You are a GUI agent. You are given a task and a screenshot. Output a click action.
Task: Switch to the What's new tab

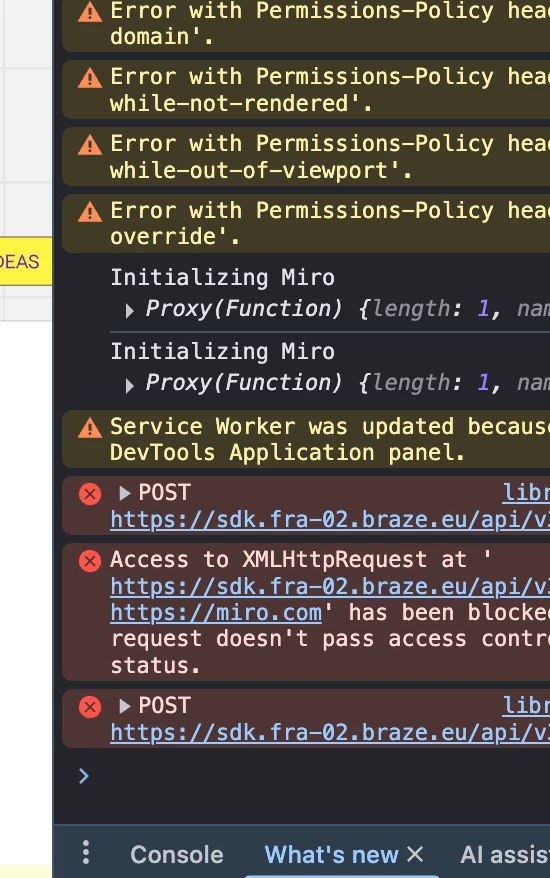[x=331, y=854]
